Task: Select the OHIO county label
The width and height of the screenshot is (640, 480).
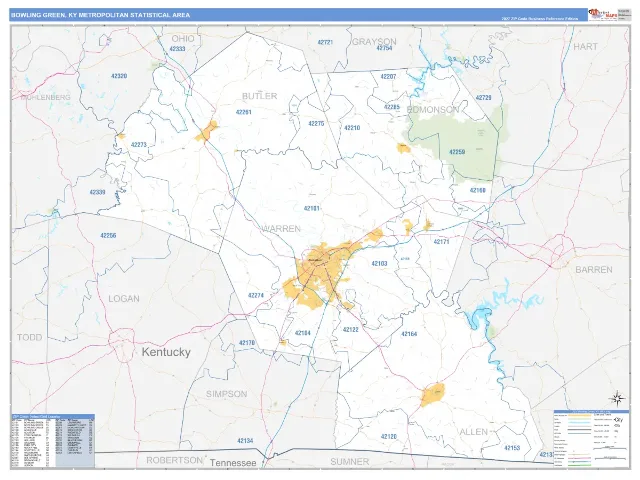Action: click(x=183, y=39)
